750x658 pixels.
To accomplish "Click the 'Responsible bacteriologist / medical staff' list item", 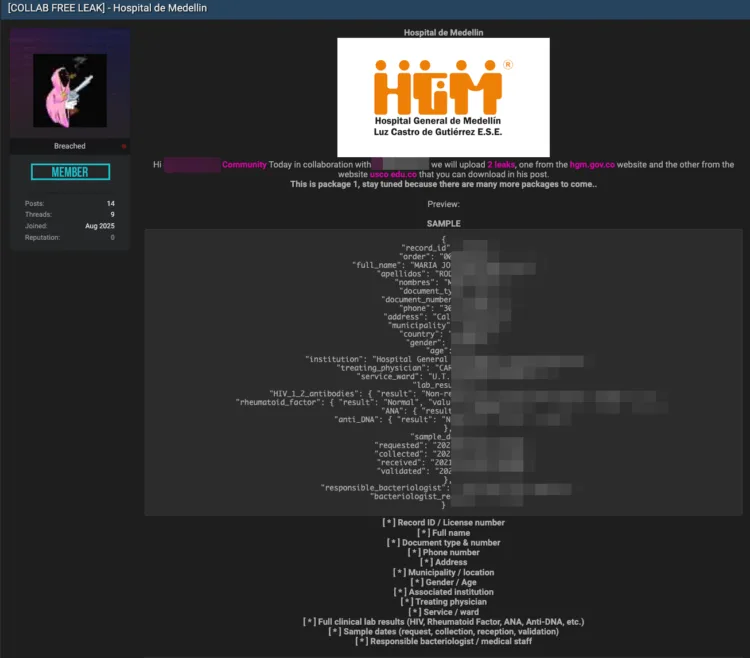I will (443, 642).
